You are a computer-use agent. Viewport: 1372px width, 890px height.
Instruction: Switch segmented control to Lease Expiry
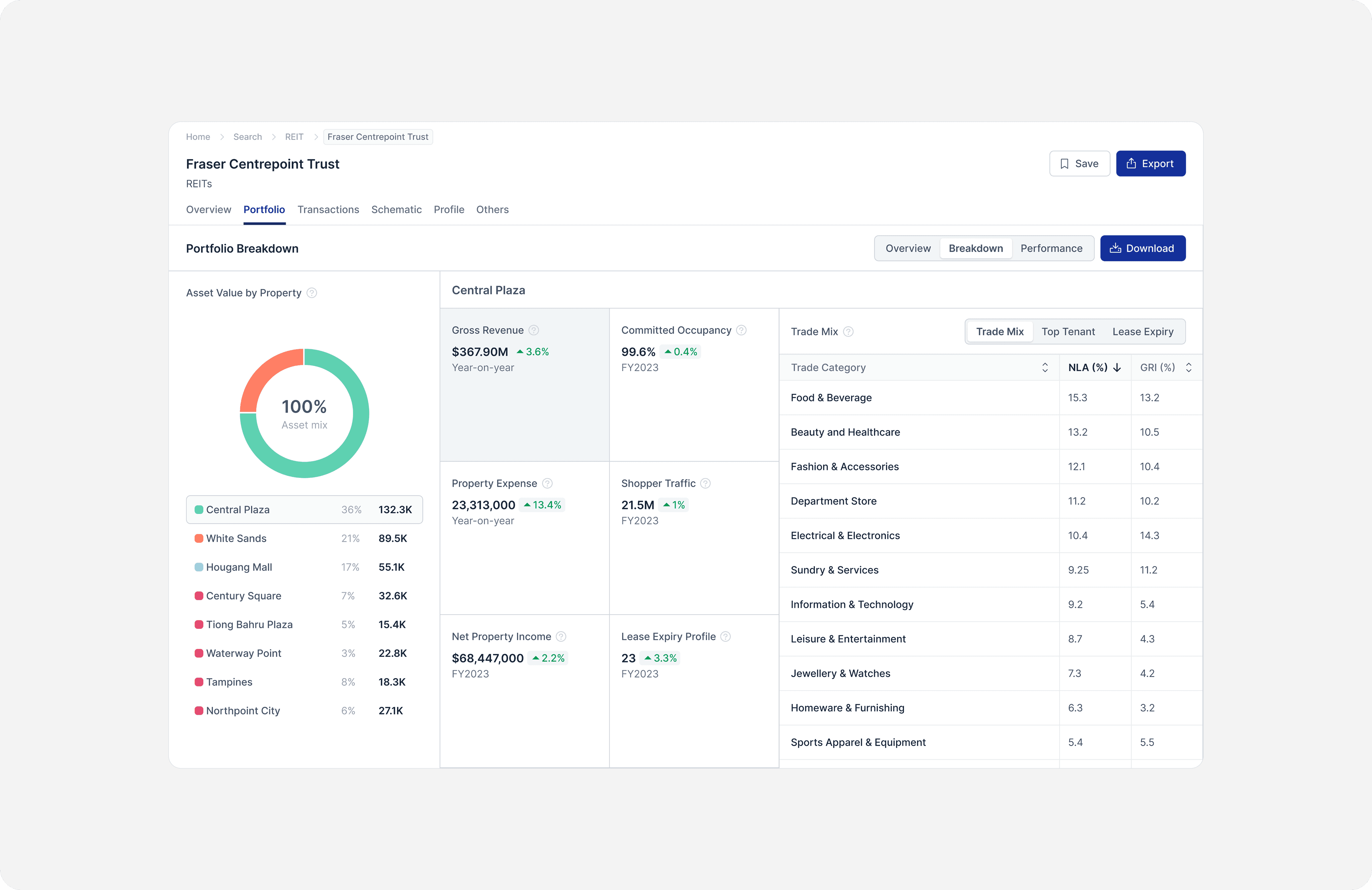tap(1143, 332)
